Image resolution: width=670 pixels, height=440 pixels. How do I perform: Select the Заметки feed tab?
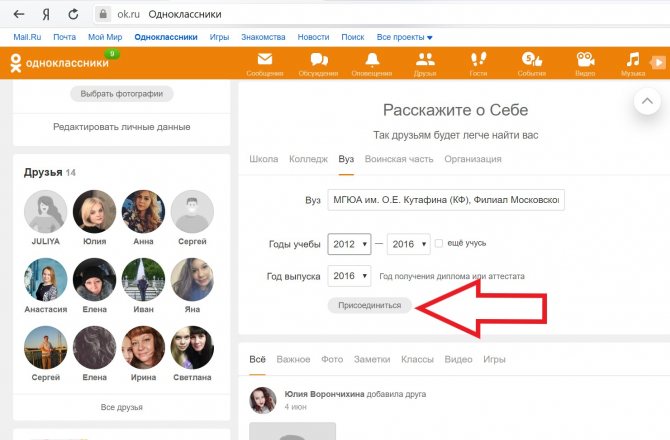(372, 359)
